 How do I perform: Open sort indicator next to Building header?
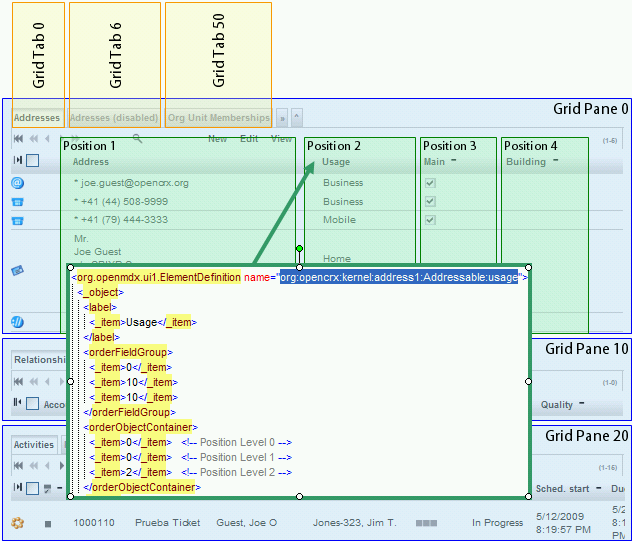coord(556,160)
